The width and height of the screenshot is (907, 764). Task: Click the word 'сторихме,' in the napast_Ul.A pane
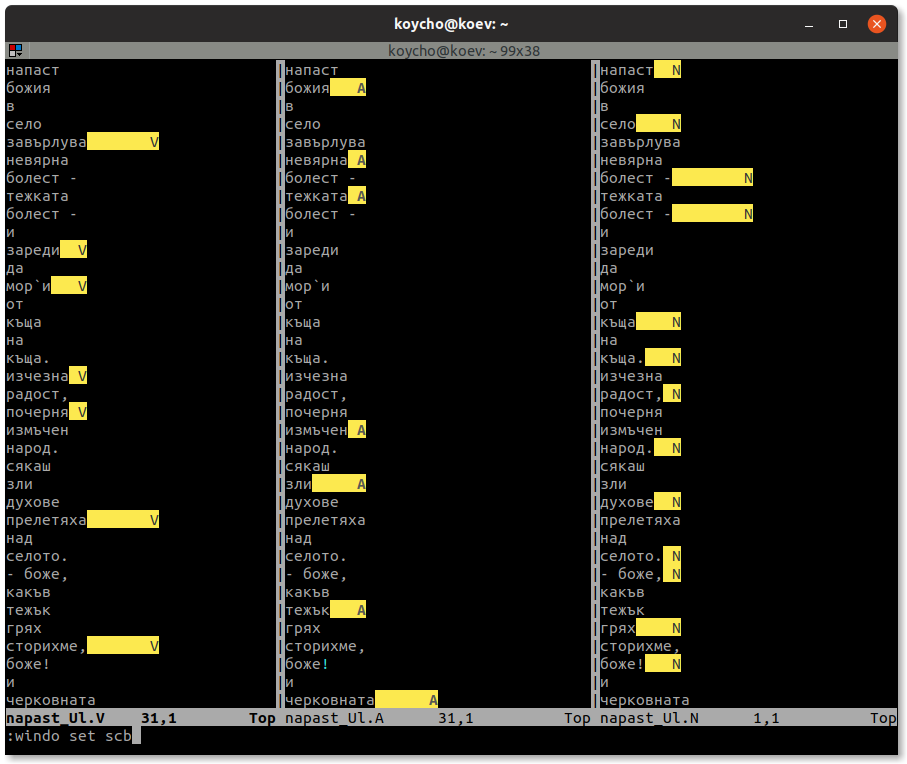pos(326,645)
